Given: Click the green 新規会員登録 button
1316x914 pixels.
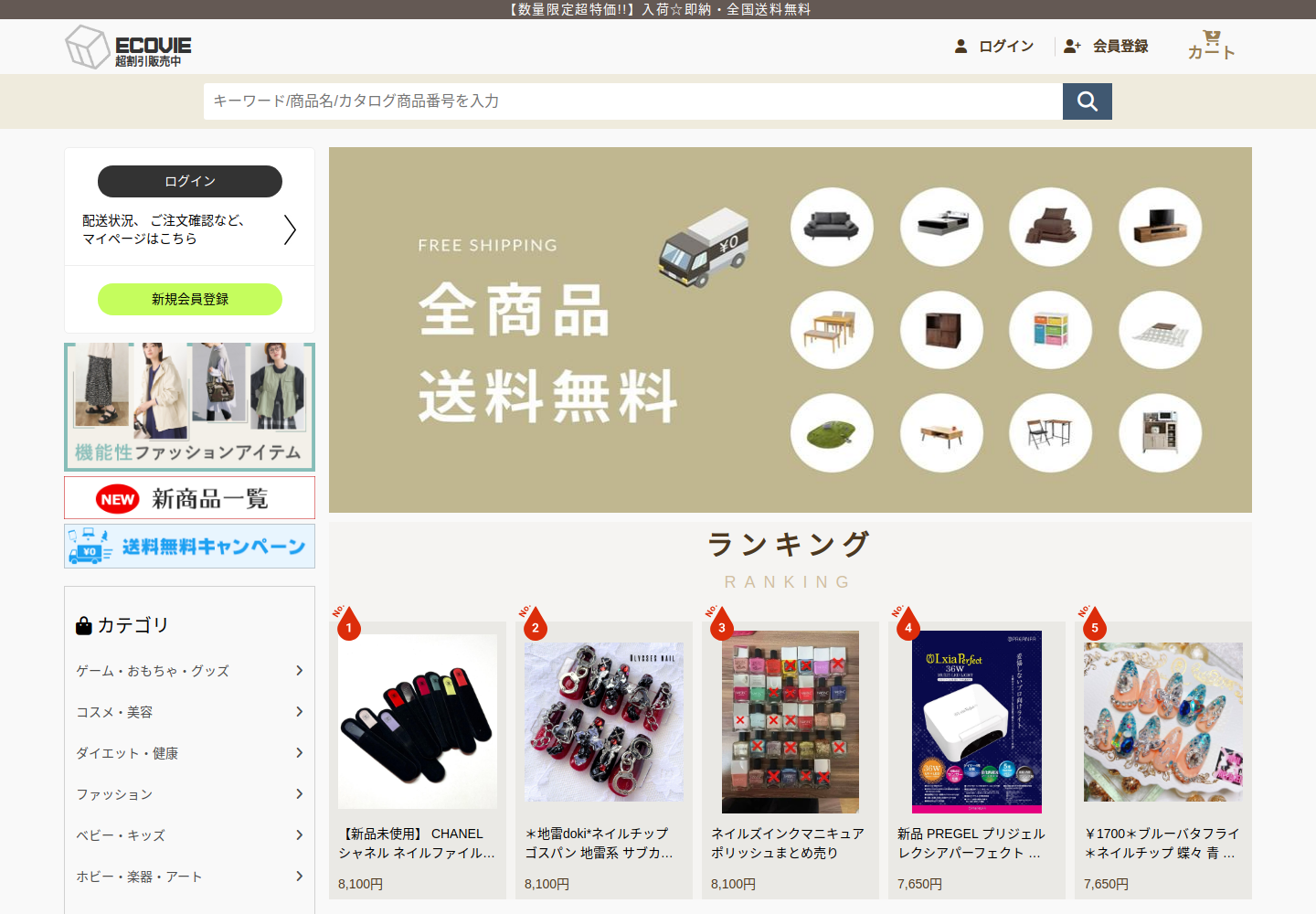Looking at the screenshot, I should tap(190, 299).
